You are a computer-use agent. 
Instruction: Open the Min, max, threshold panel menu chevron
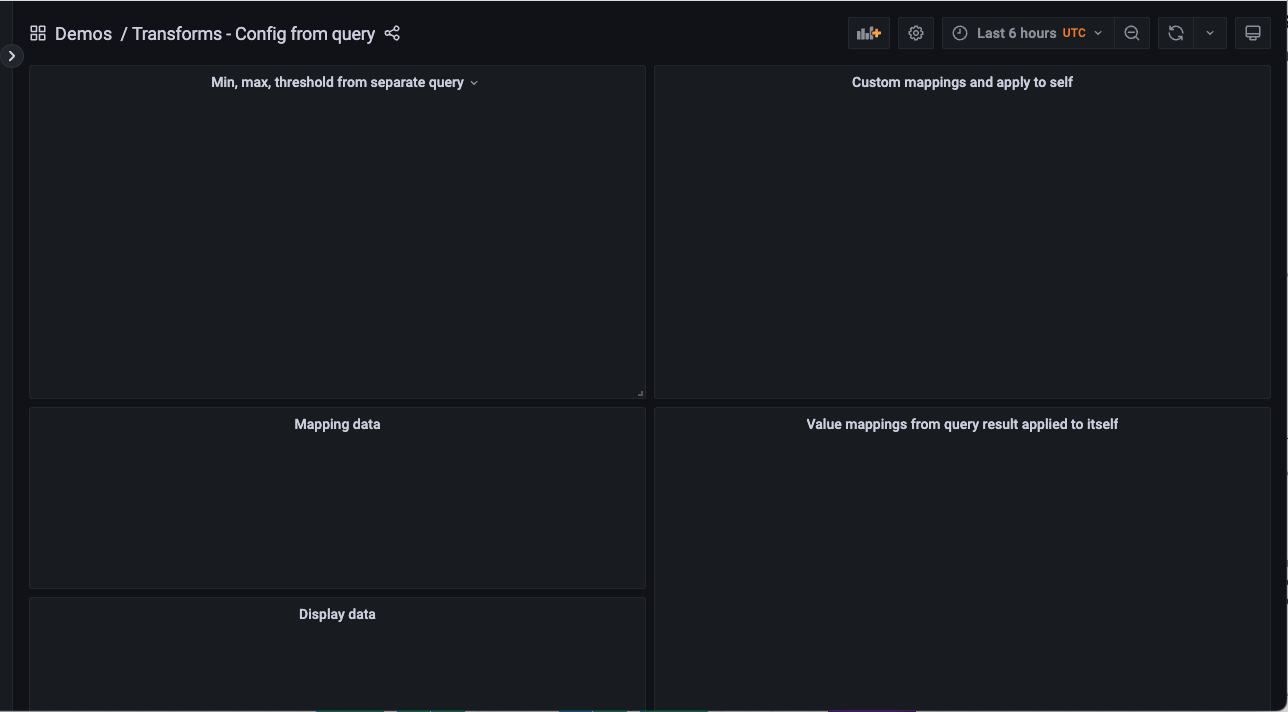pyautogui.click(x=474, y=83)
